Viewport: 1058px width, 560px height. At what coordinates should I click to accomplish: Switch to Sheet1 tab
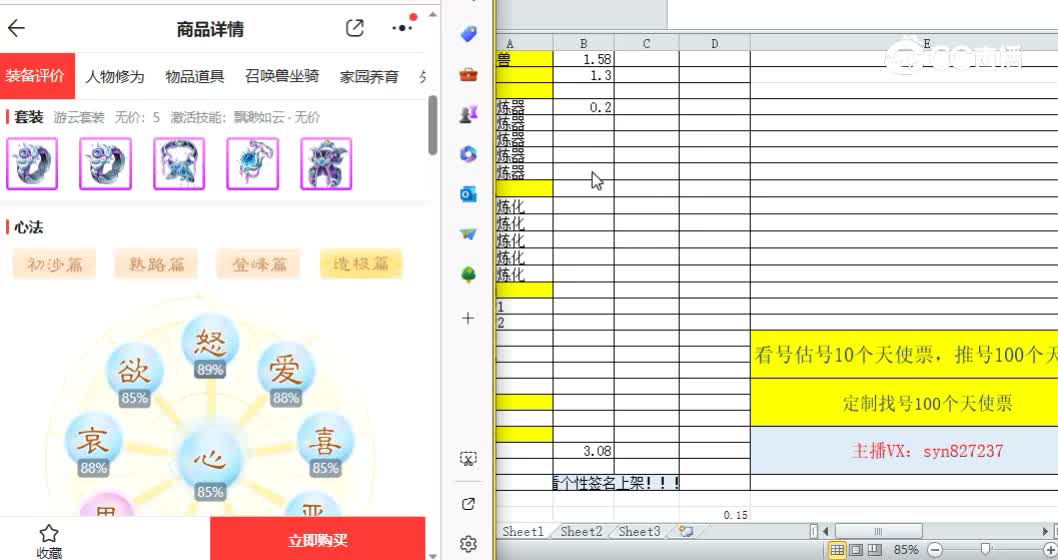click(x=523, y=532)
